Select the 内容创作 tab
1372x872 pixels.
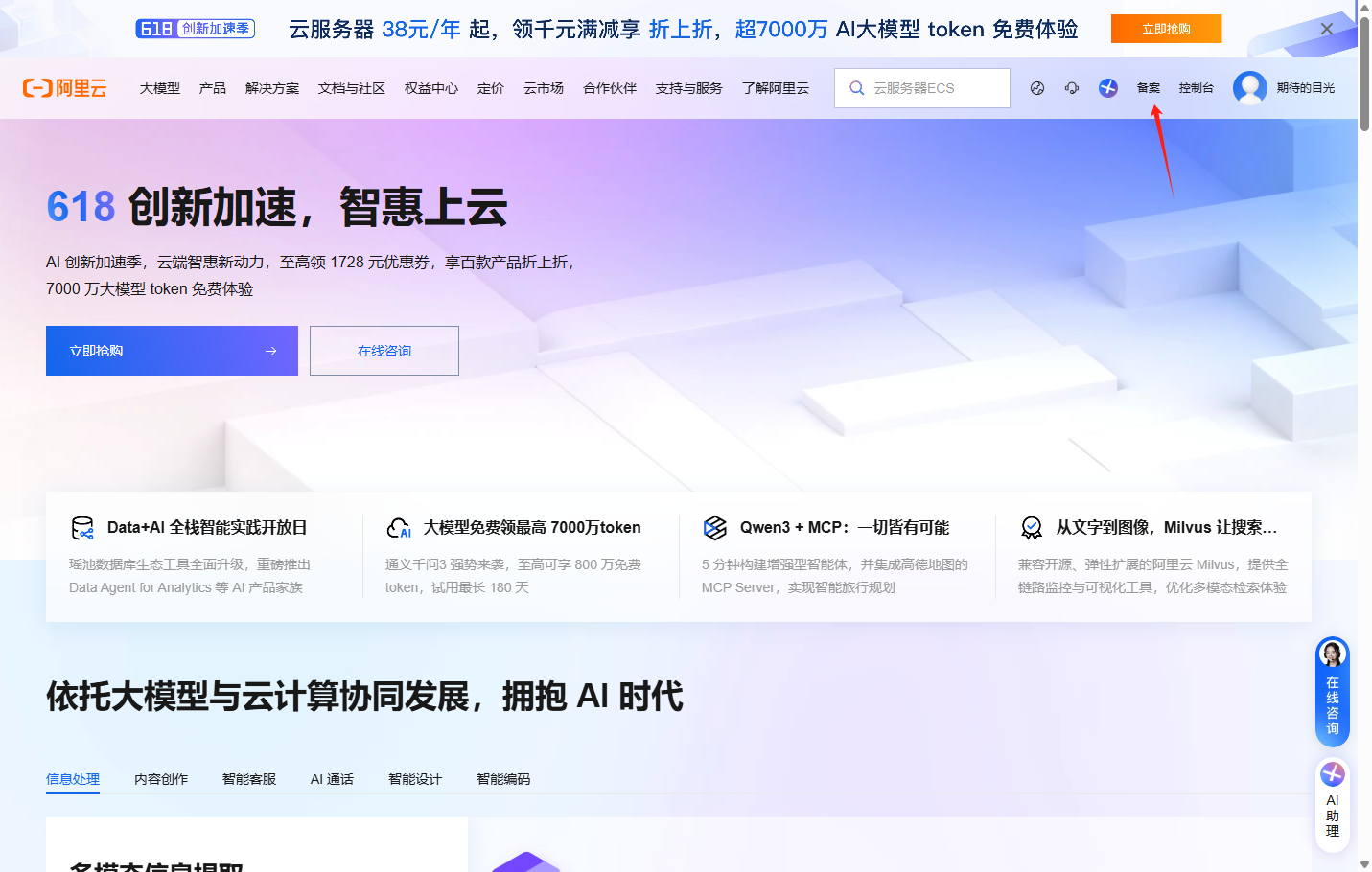tap(161, 779)
